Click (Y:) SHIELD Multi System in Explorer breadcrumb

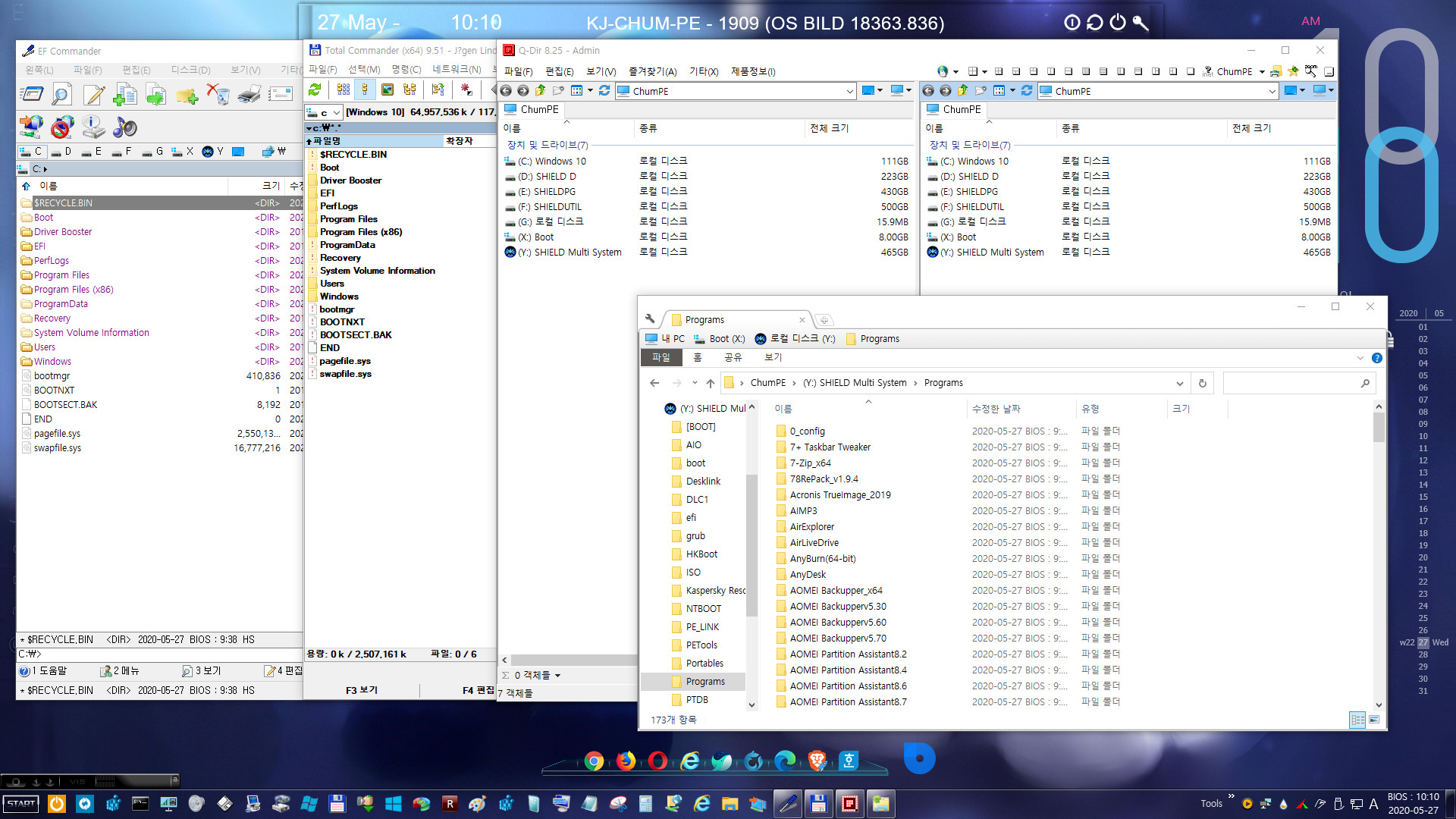coord(855,383)
